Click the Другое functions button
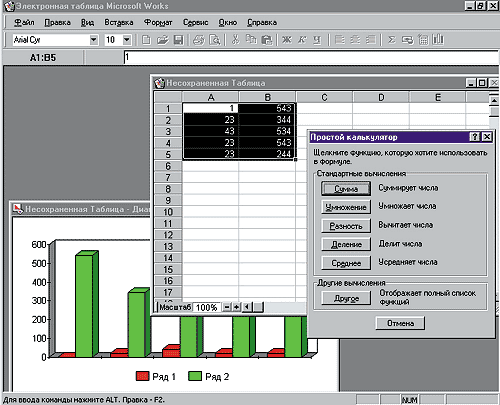The height and width of the screenshot is (405, 500). tap(346, 298)
